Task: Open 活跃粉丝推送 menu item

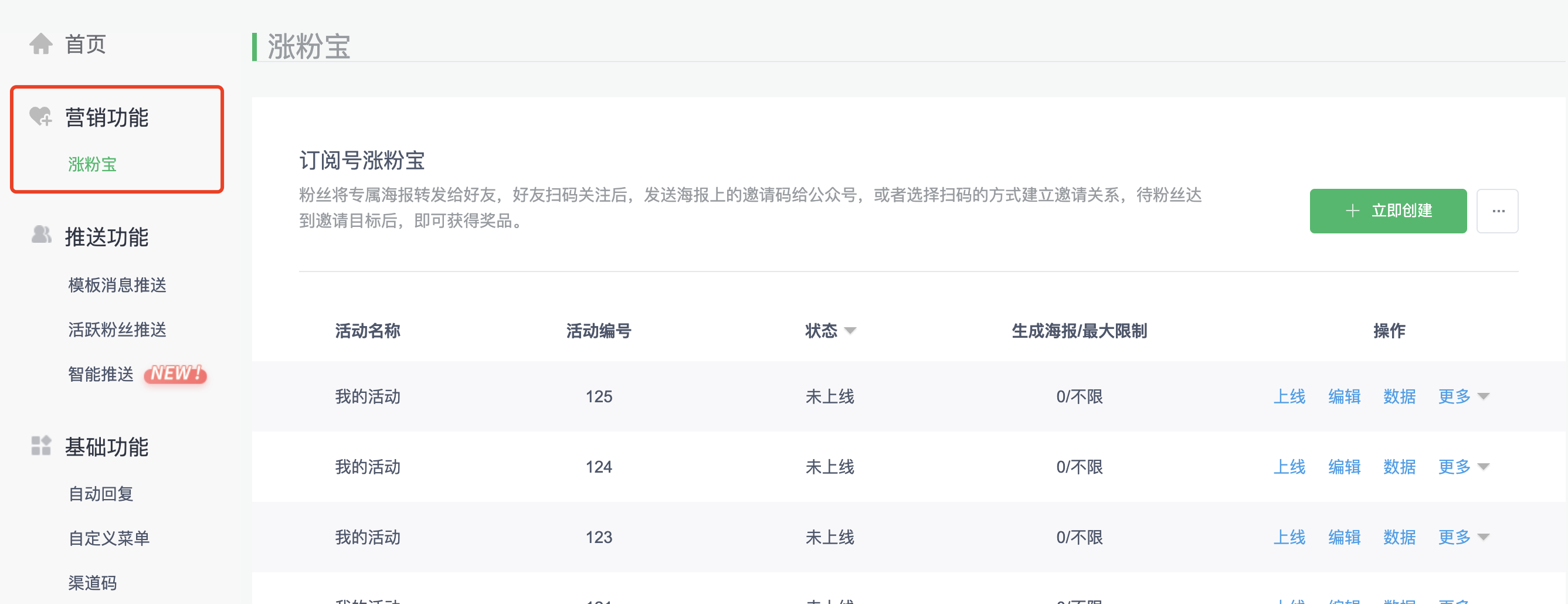Action: [117, 330]
